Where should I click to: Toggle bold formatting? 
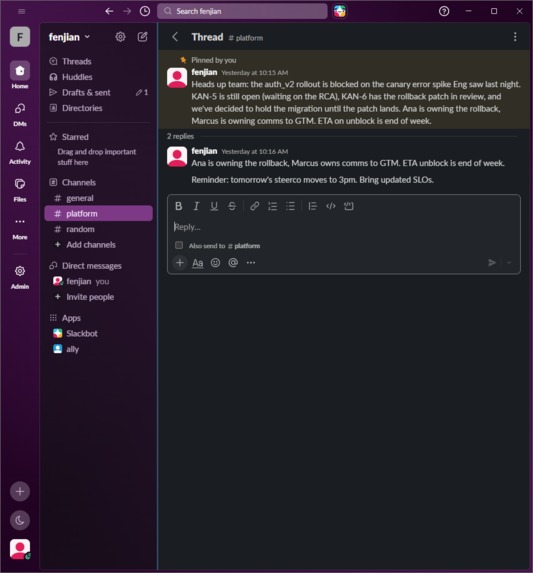pyautogui.click(x=178, y=206)
